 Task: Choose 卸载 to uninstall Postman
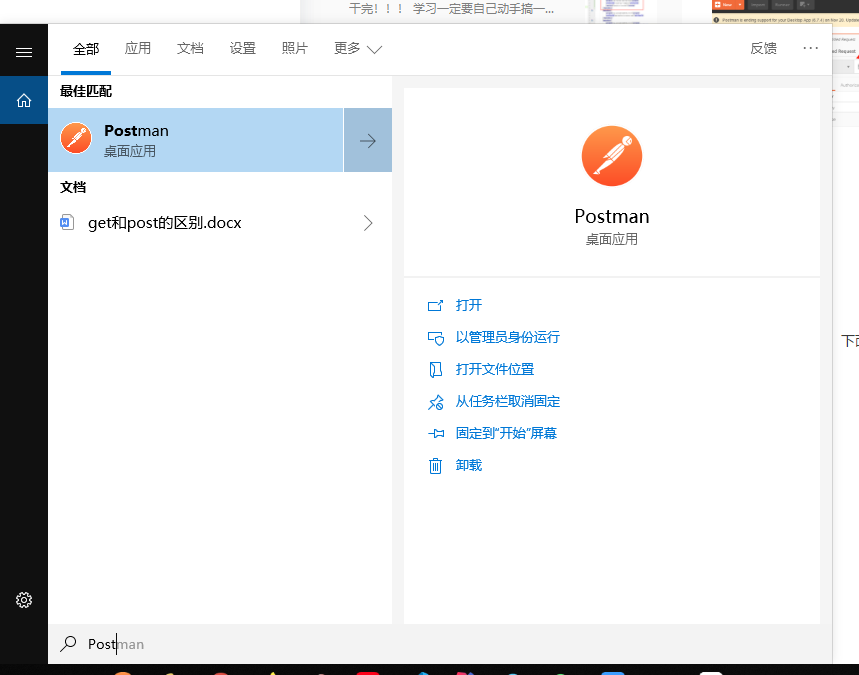tap(469, 465)
